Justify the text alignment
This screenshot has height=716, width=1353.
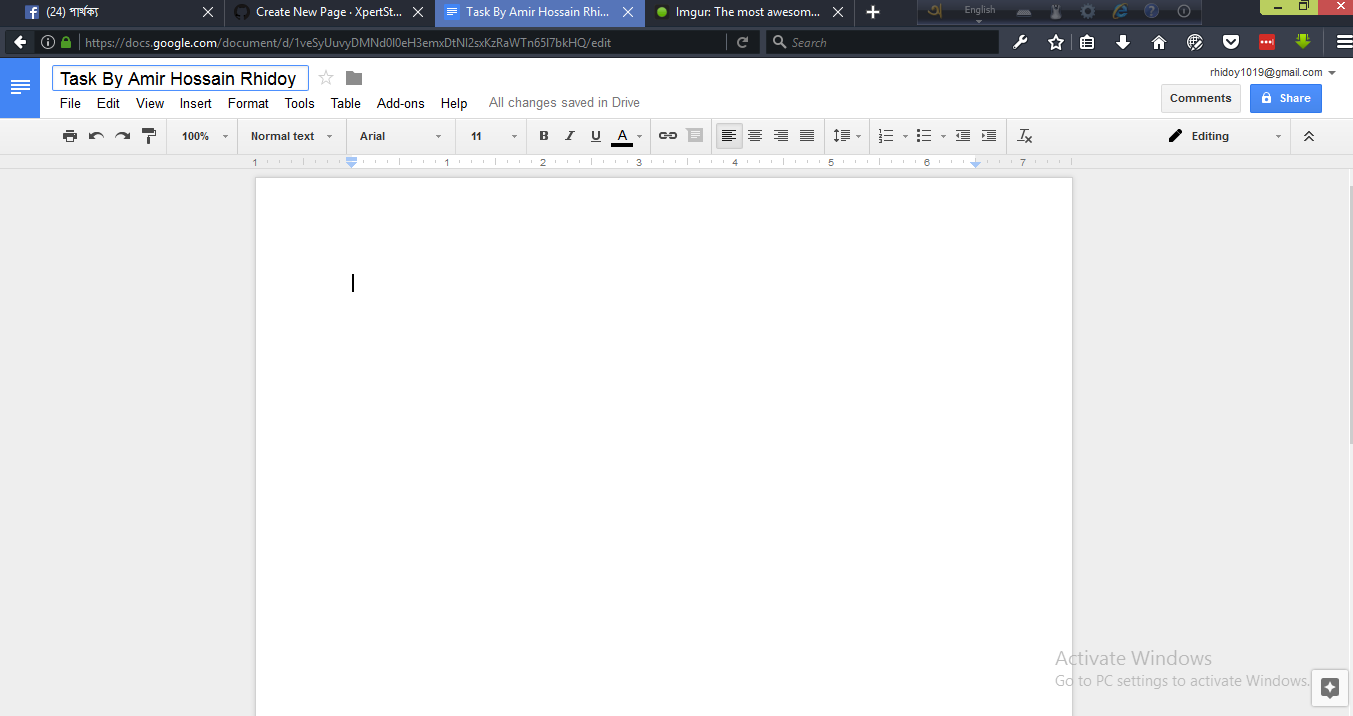click(807, 136)
